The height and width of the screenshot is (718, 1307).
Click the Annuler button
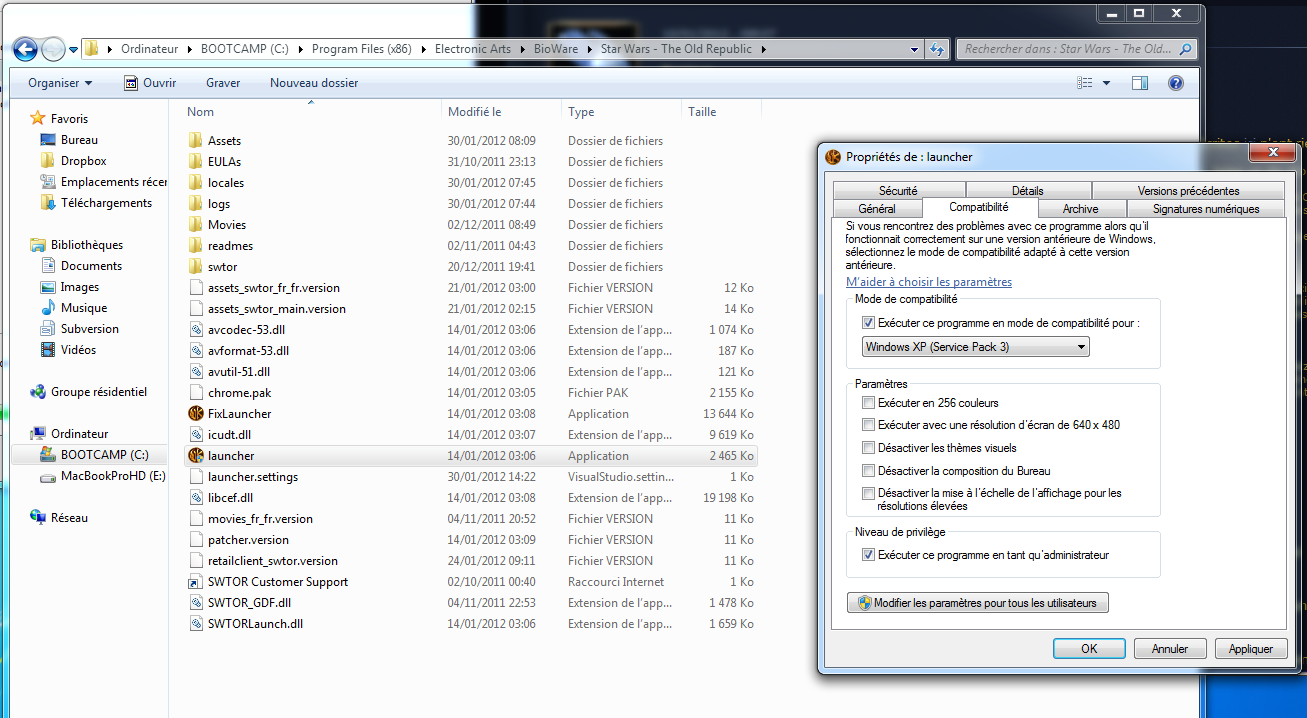tap(1170, 649)
